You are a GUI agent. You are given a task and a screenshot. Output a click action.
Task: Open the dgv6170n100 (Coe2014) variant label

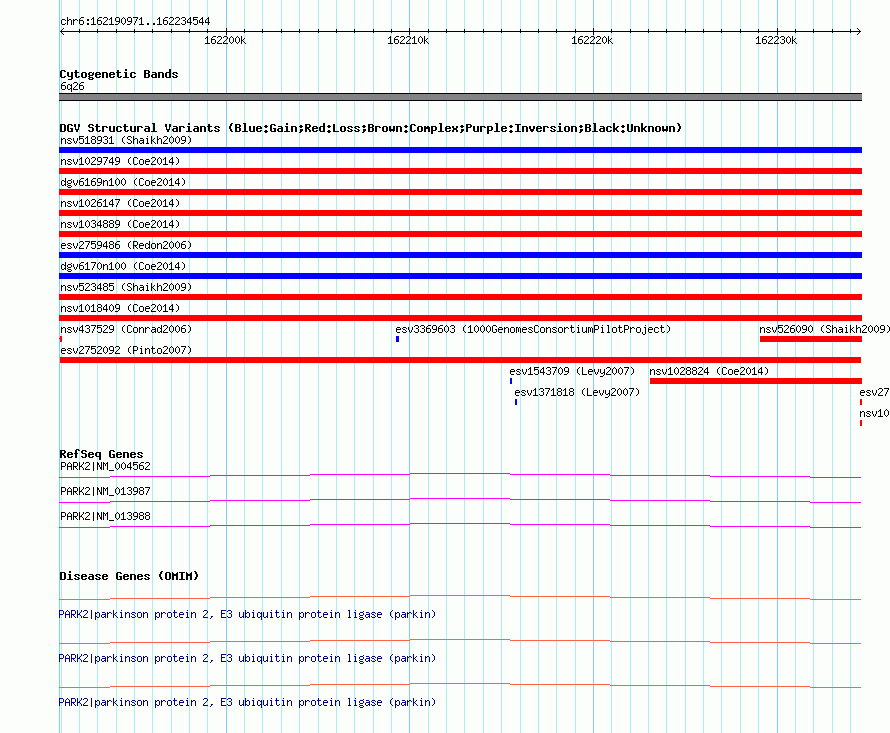click(x=123, y=266)
